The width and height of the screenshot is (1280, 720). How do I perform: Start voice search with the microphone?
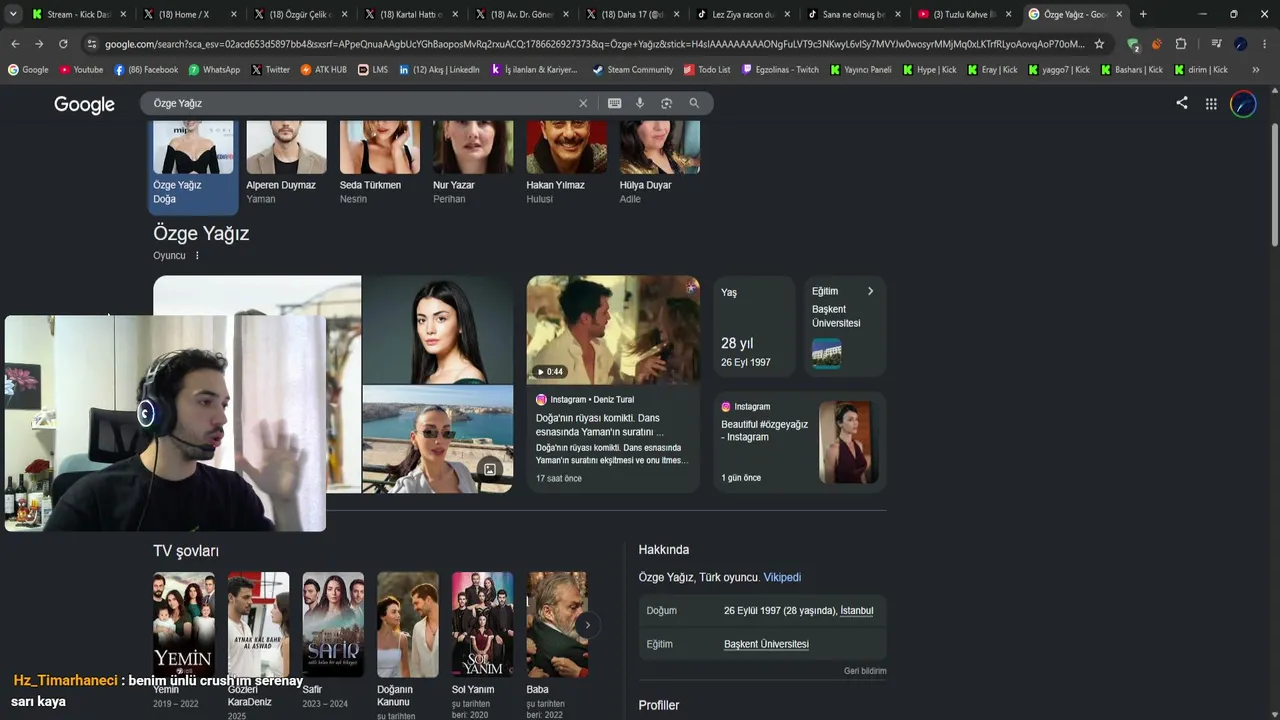click(640, 103)
